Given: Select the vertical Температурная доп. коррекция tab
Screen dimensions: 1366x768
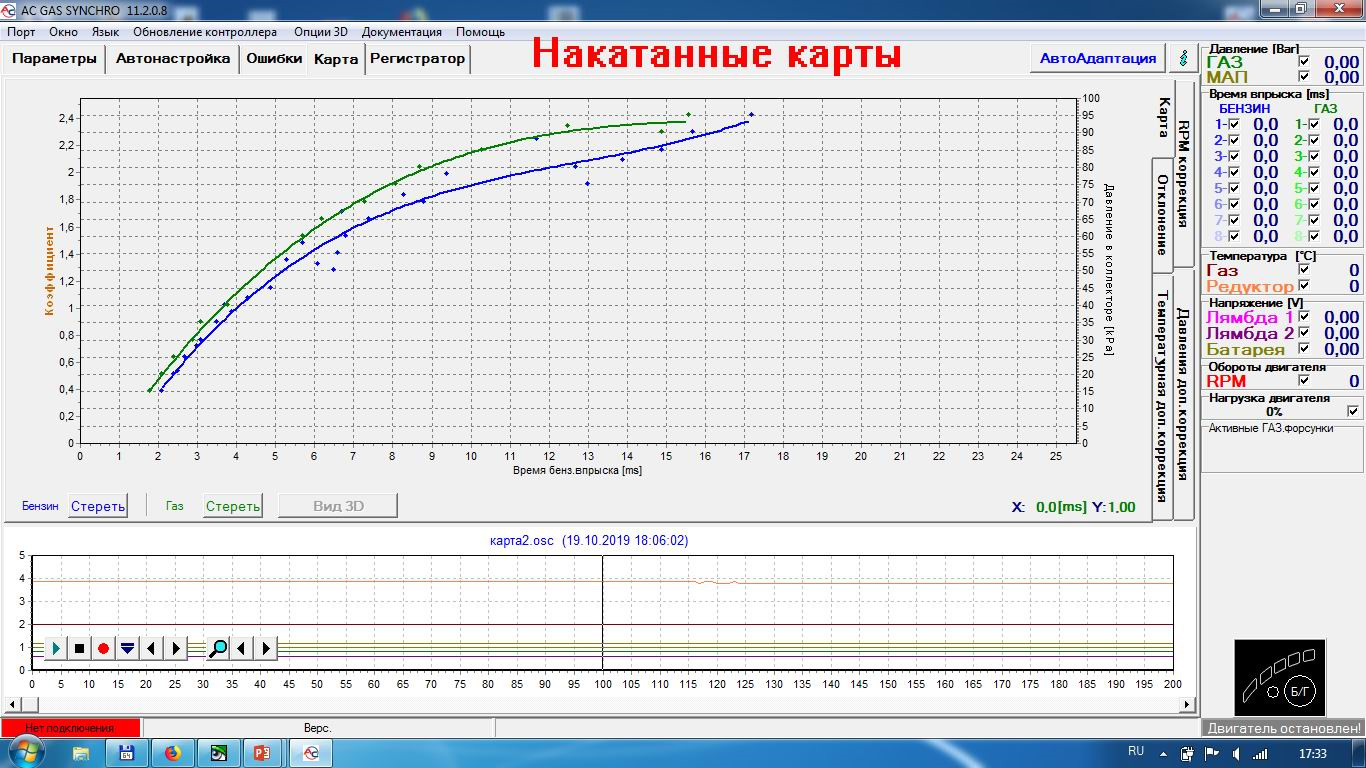Looking at the screenshot, I should (x=1163, y=397).
